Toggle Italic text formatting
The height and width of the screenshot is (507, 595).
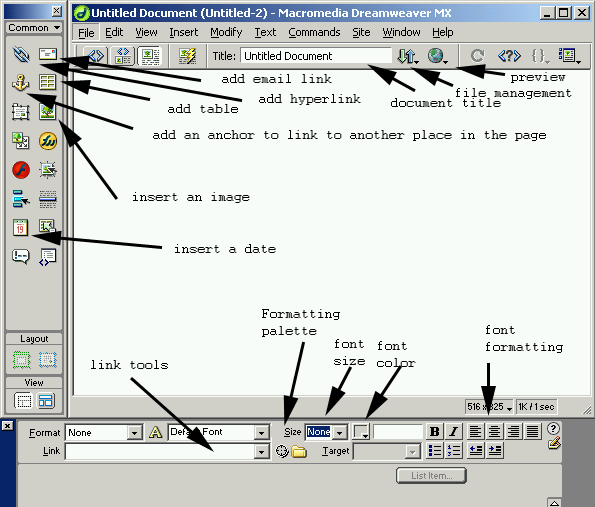[x=453, y=431]
